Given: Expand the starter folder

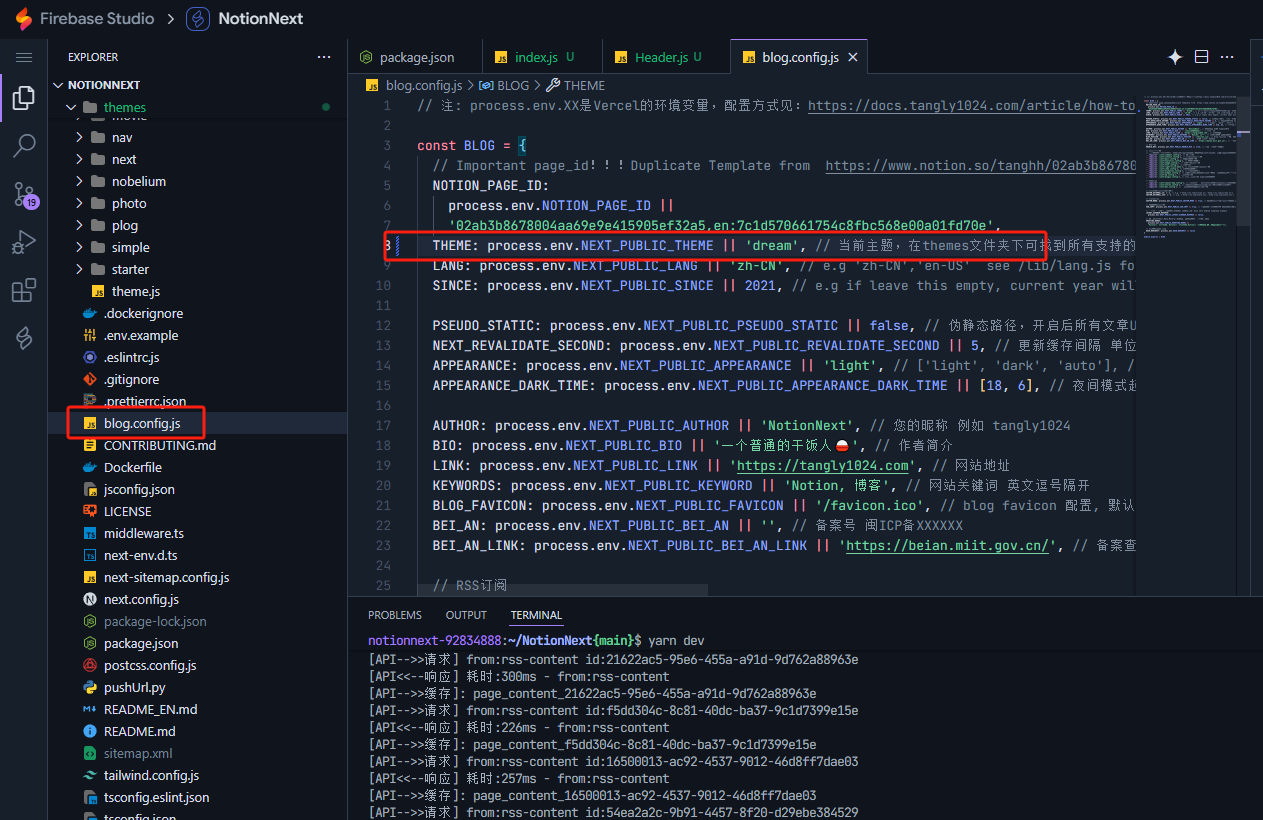Looking at the screenshot, I should pos(80,269).
